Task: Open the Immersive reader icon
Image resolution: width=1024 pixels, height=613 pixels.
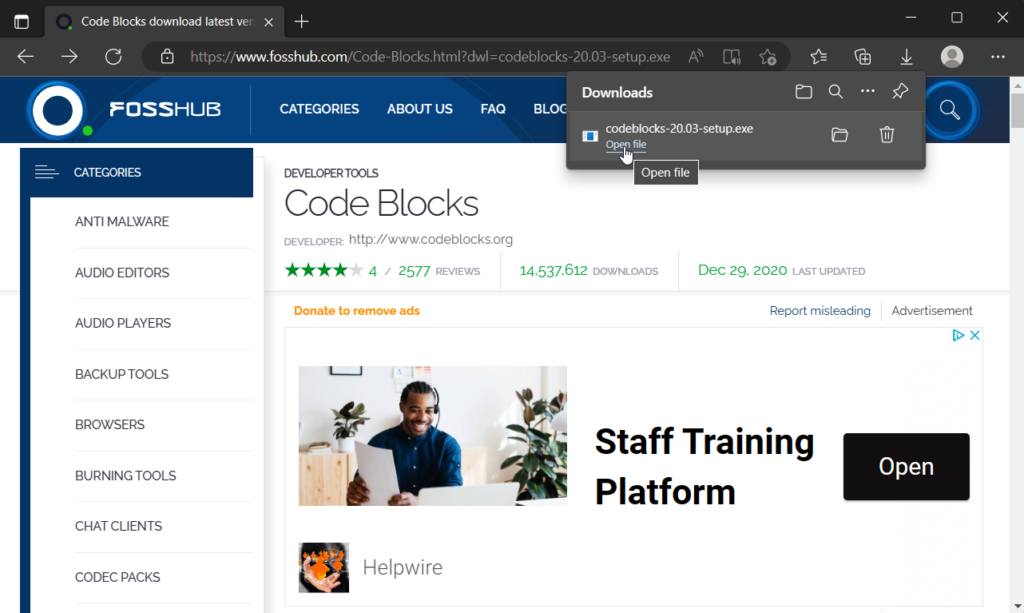Action: tap(732, 57)
